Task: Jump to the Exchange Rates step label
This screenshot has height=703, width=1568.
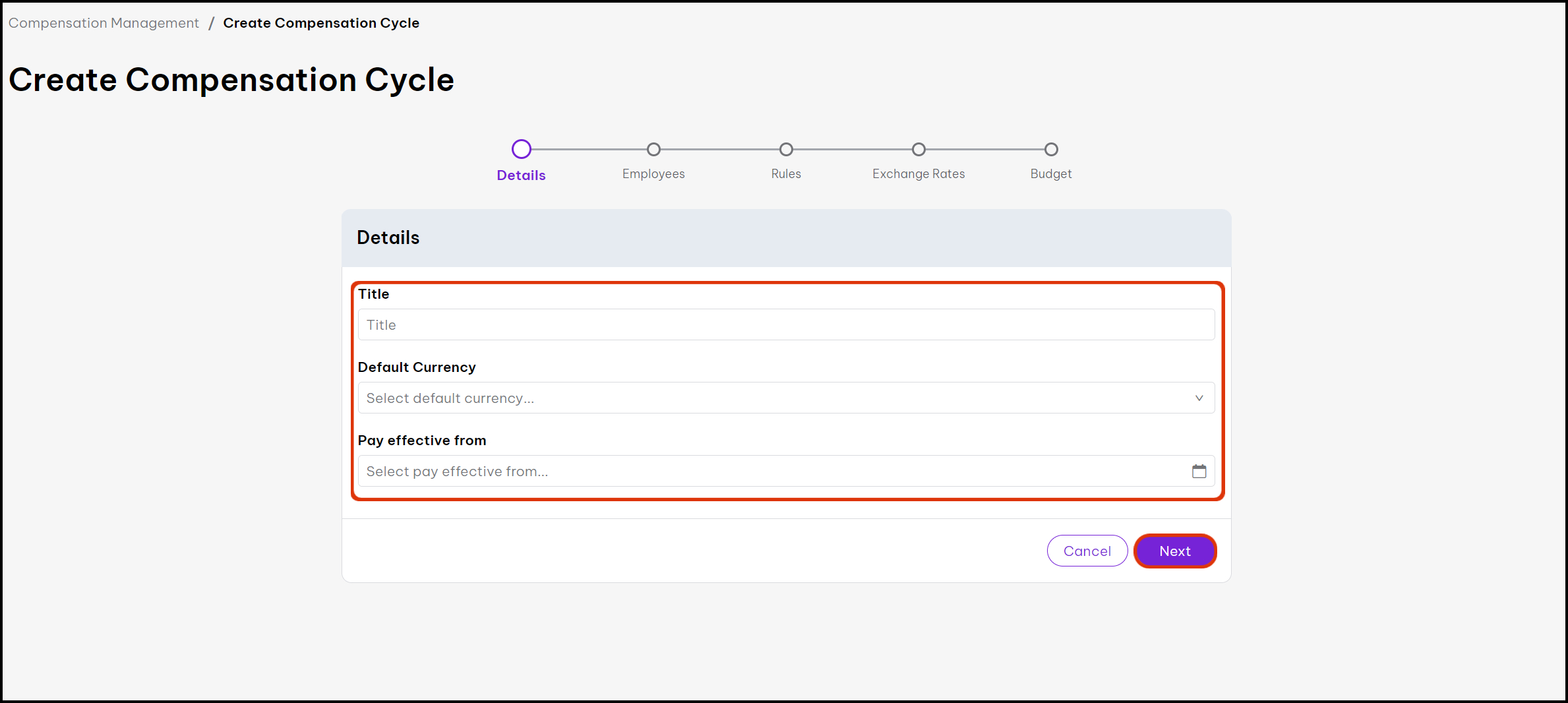Action: click(919, 174)
